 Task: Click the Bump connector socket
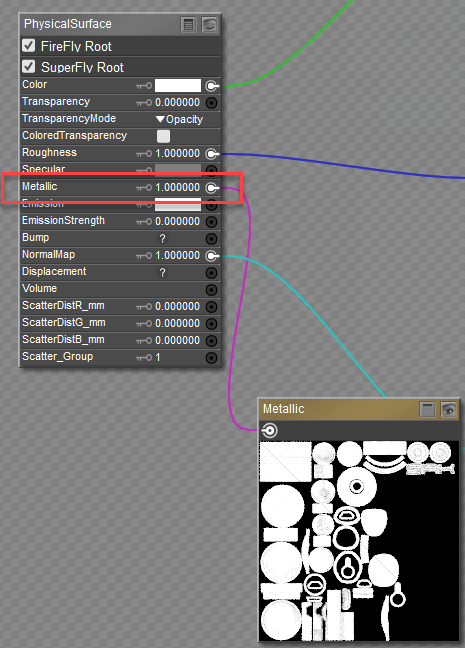pos(211,238)
